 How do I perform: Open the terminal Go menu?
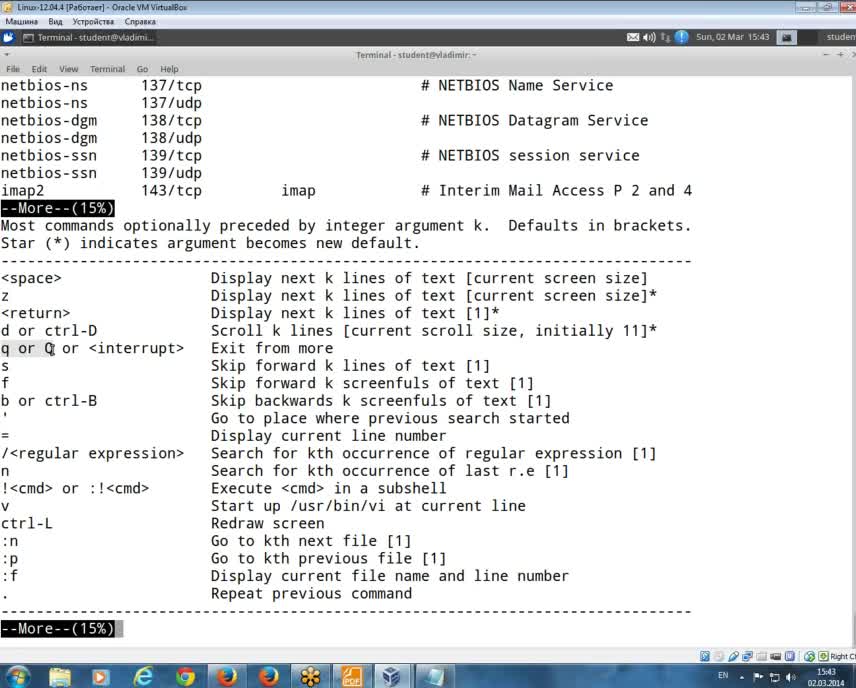[142, 69]
